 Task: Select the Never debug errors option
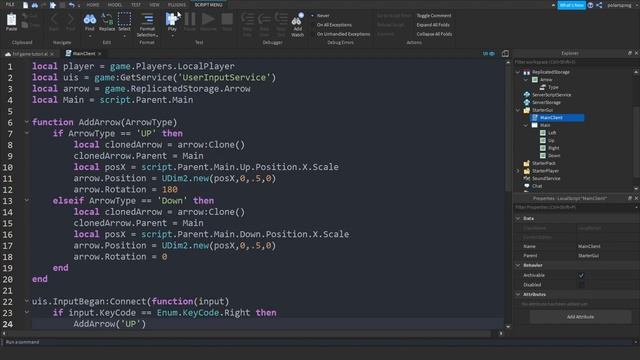point(323,16)
